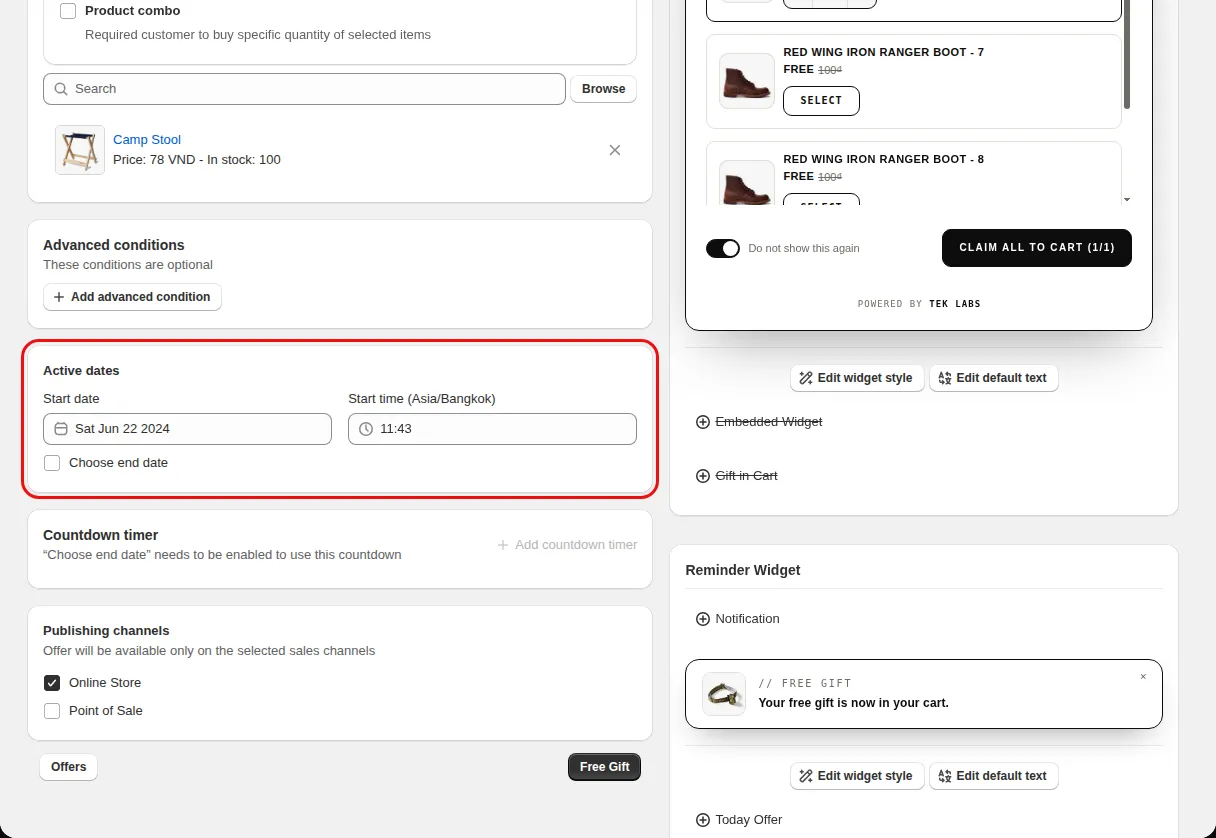Click the Start time field 11:43
Viewport: 1216px width, 838px height.
[x=492, y=429]
